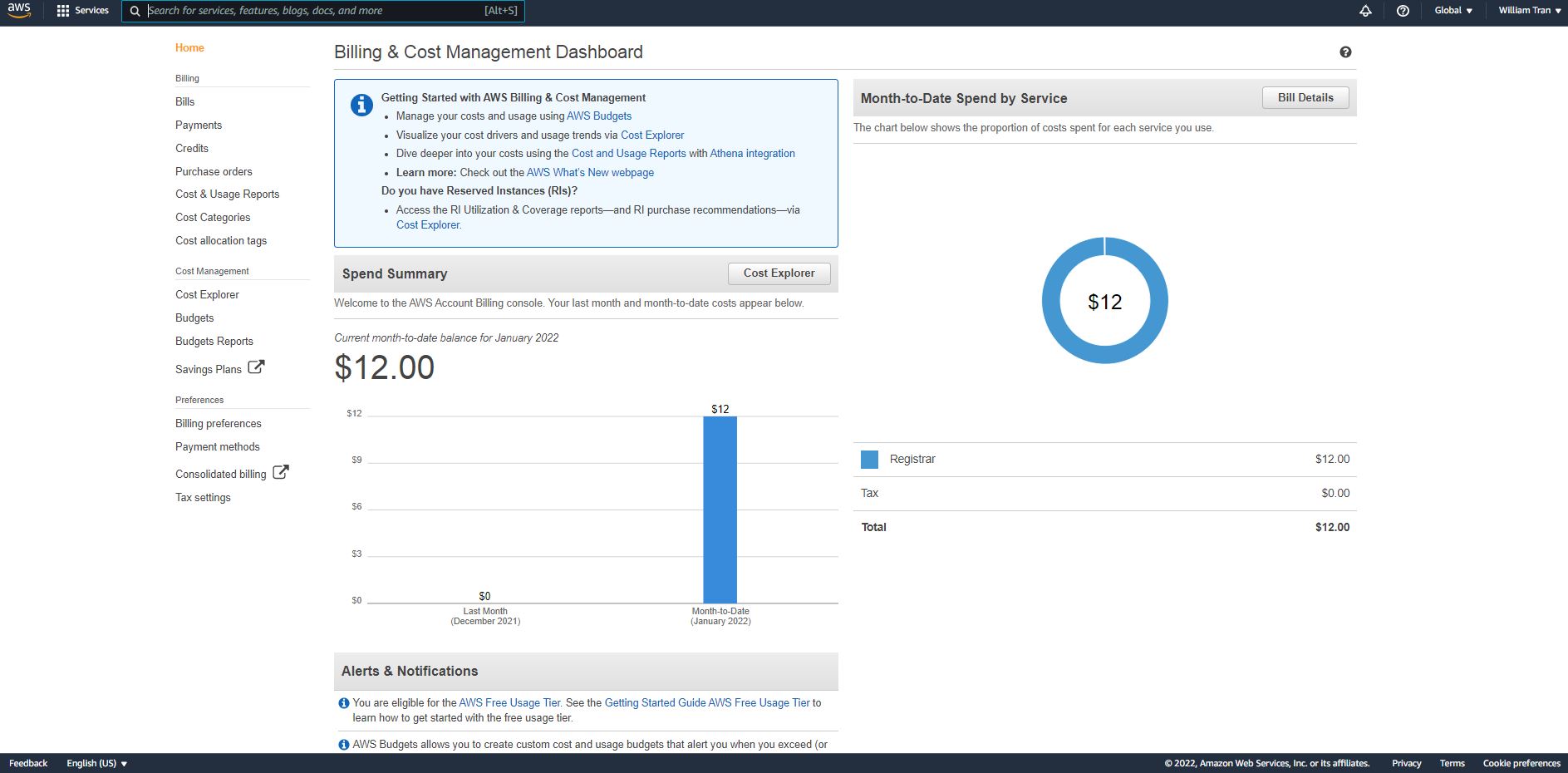Open the William Tran account dropdown
Screen dimensions: 1568x773
1529,11
